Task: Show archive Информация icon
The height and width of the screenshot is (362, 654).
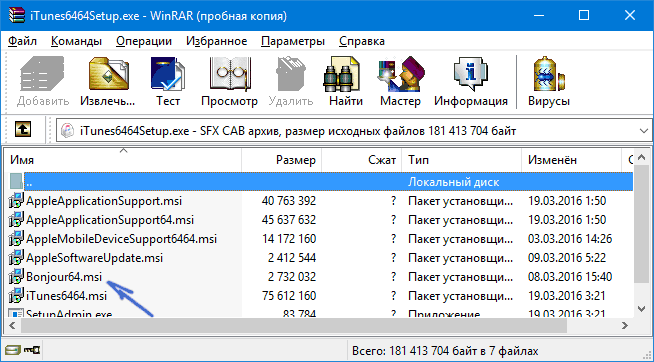Action: click(x=470, y=74)
